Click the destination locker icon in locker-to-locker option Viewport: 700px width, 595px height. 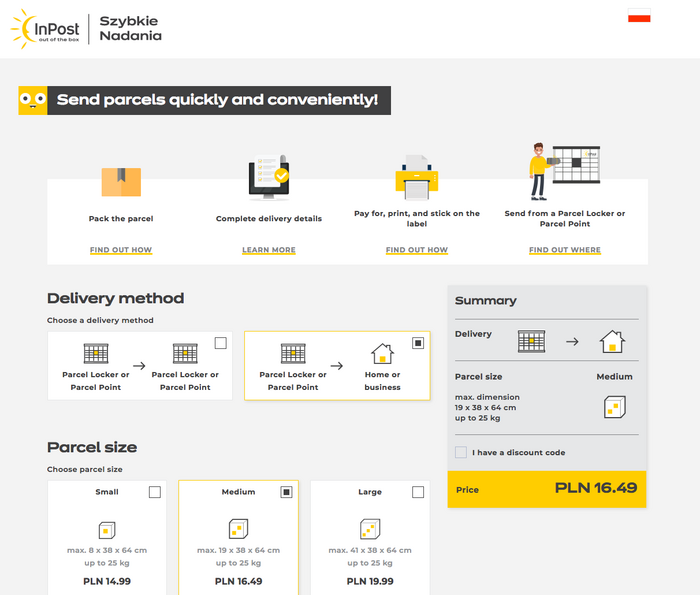185,354
